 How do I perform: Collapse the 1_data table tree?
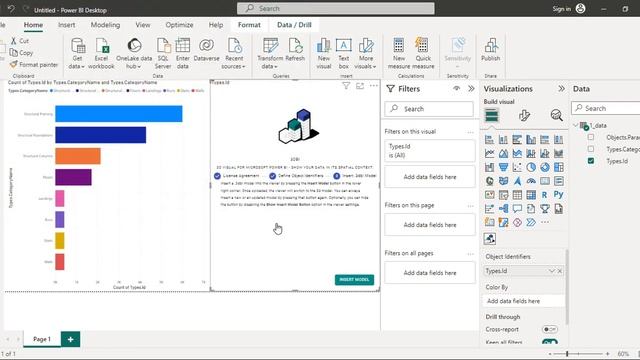[576, 125]
